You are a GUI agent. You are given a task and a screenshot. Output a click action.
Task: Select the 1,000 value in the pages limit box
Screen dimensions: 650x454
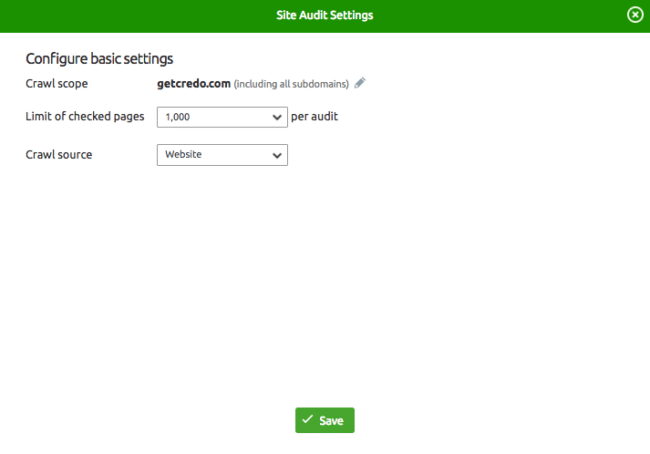pyautogui.click(x=178, y=117)
